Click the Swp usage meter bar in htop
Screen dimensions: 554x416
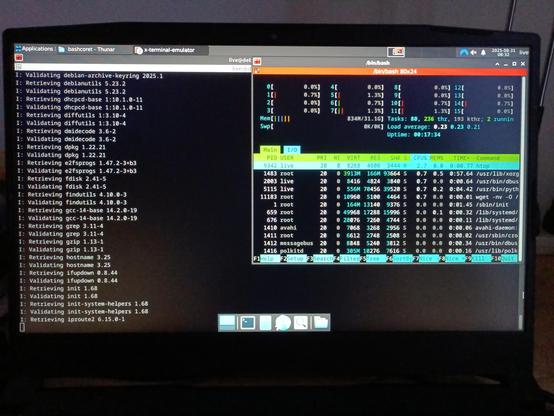[322, 127]
